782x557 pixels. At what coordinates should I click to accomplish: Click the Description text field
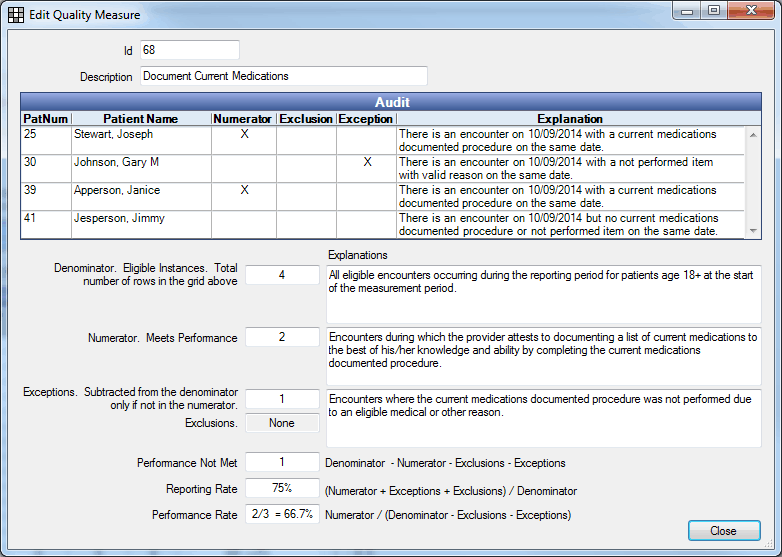pyautogui.click(x=283, y=76)
